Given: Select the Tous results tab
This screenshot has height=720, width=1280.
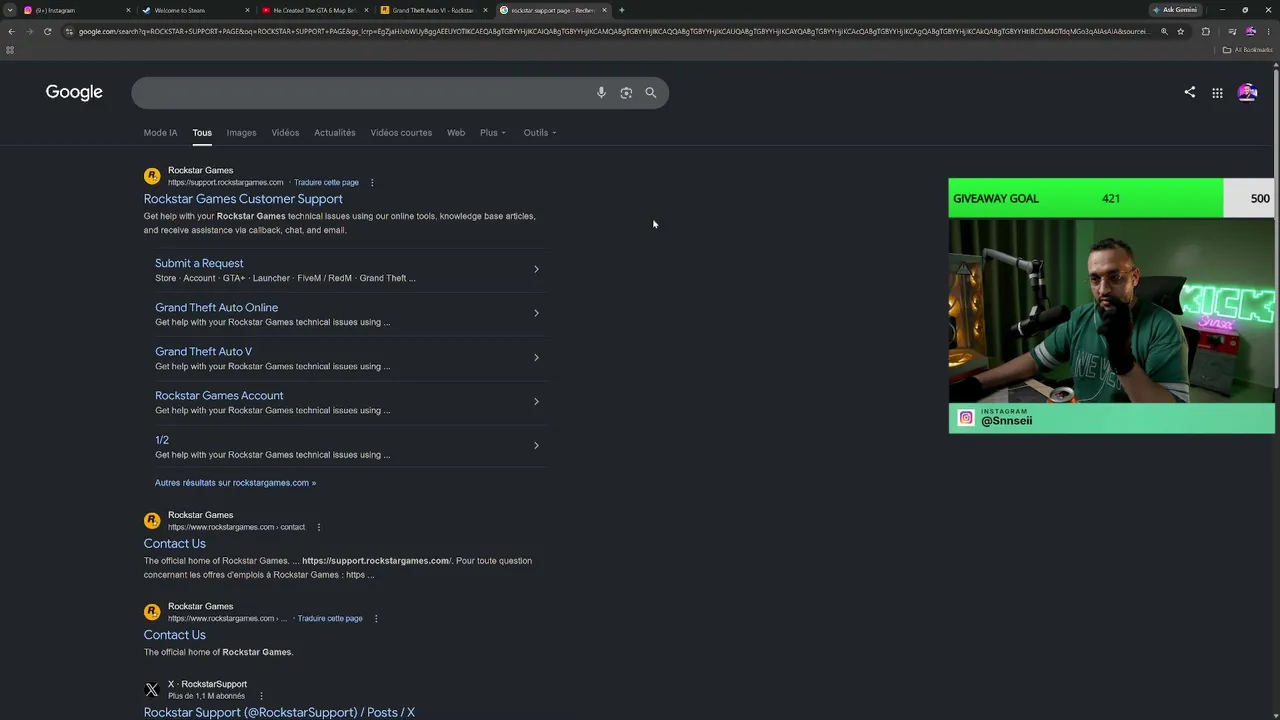Looking at the screenshot, I should [202, 133].
